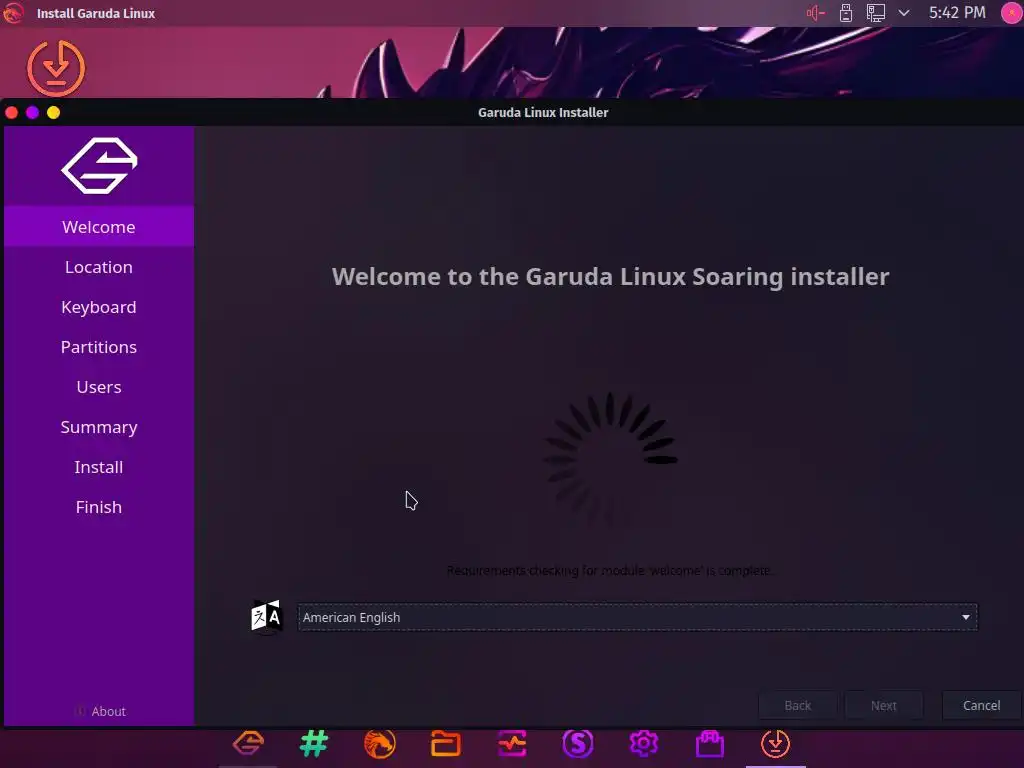
Task: Click the Next button
Action: tap(884, 705)
